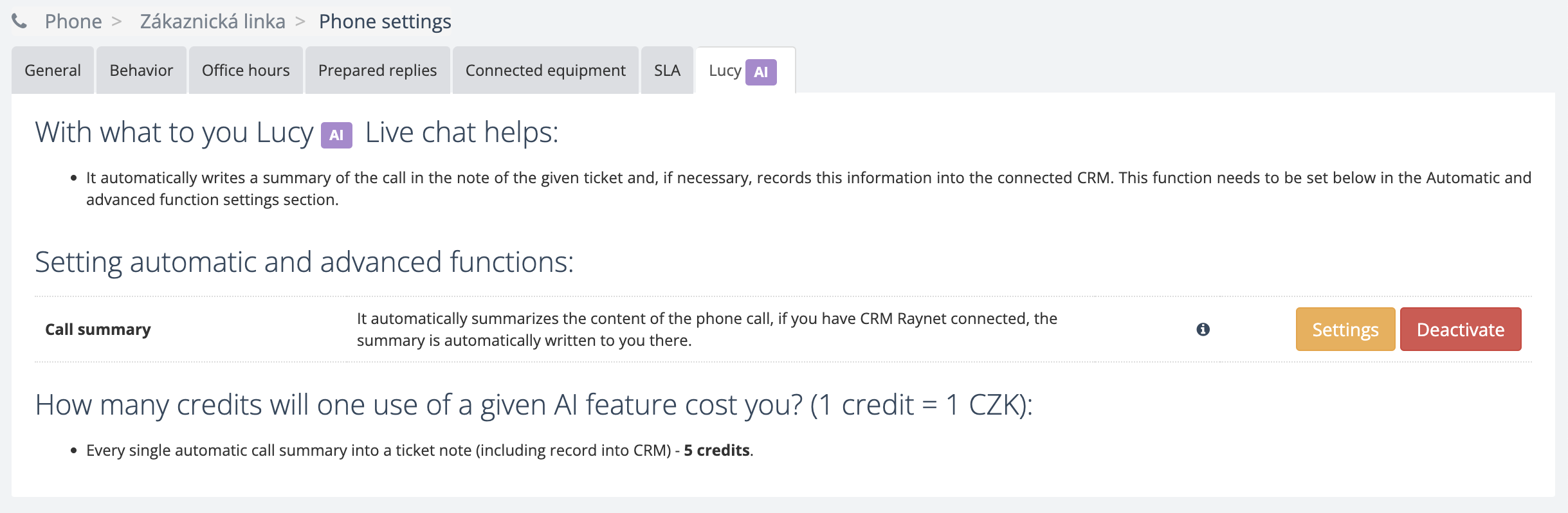Click the bold 5 credits text
This screenshot has height=513, width=1568.
(716, 450)
